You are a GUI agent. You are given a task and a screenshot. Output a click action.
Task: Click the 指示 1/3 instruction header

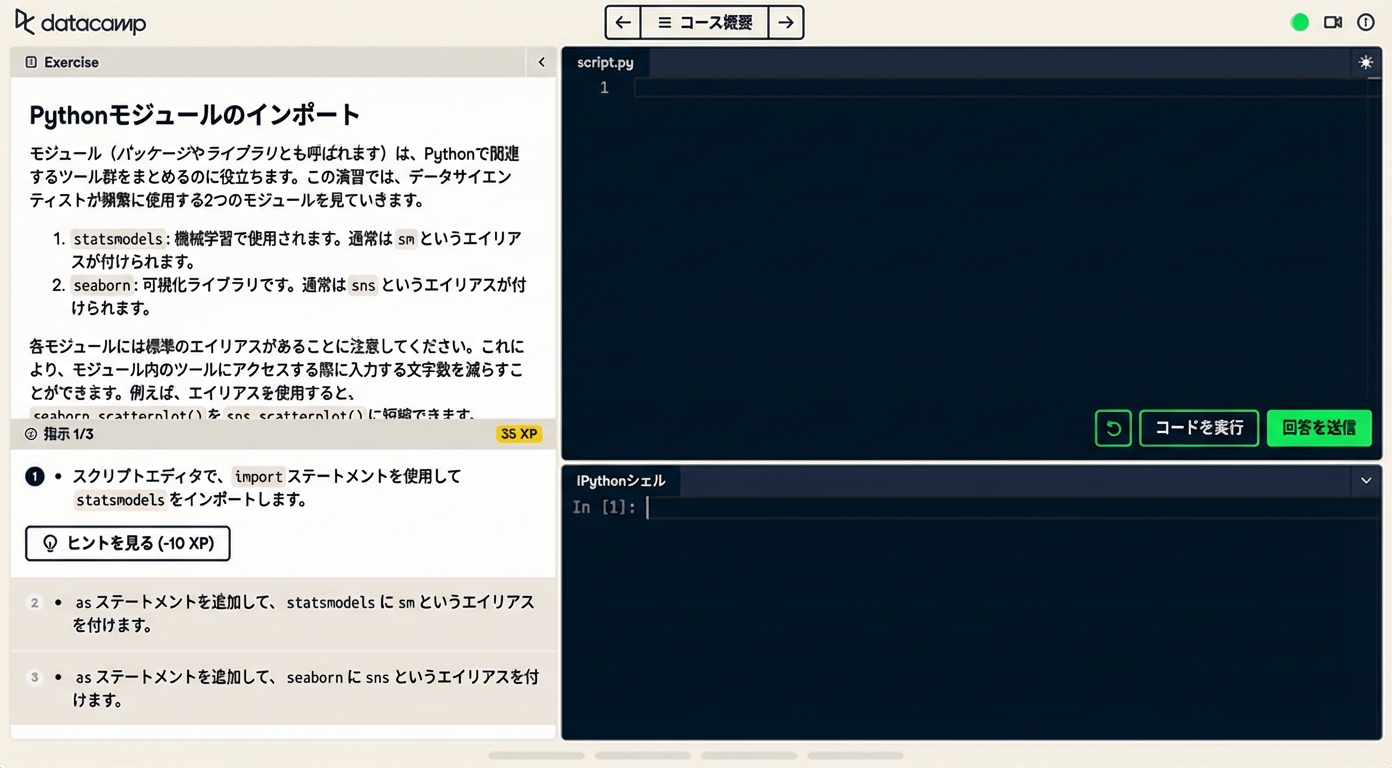pos(68,434)
